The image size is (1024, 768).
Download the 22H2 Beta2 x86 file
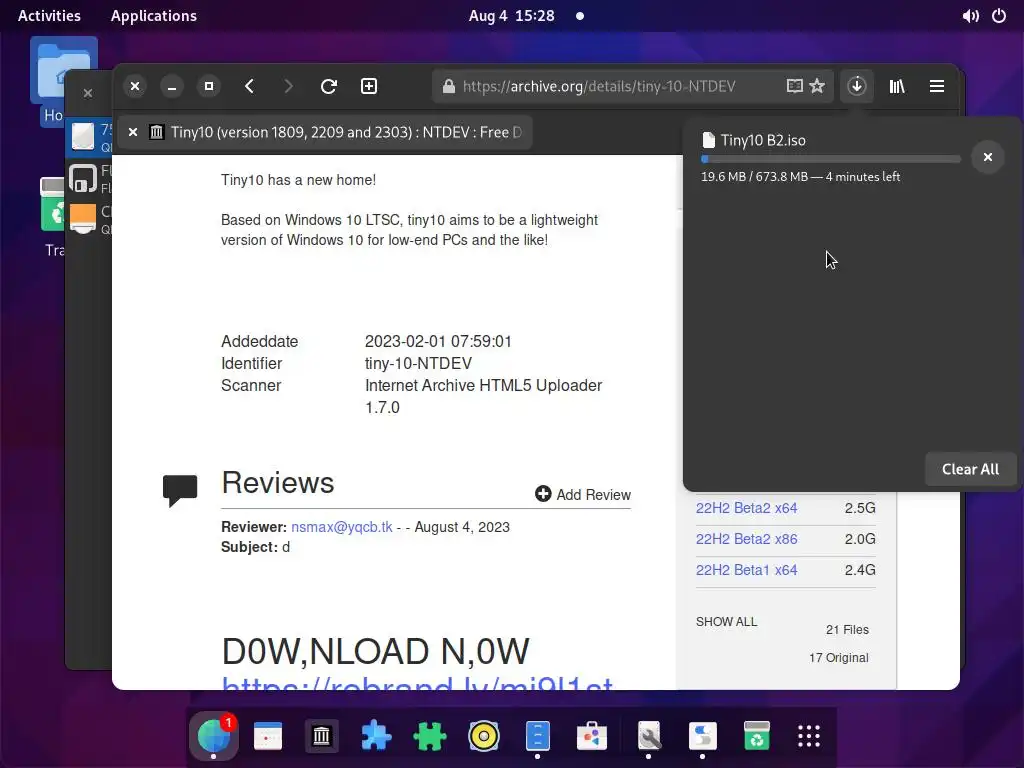pos(746,539)
